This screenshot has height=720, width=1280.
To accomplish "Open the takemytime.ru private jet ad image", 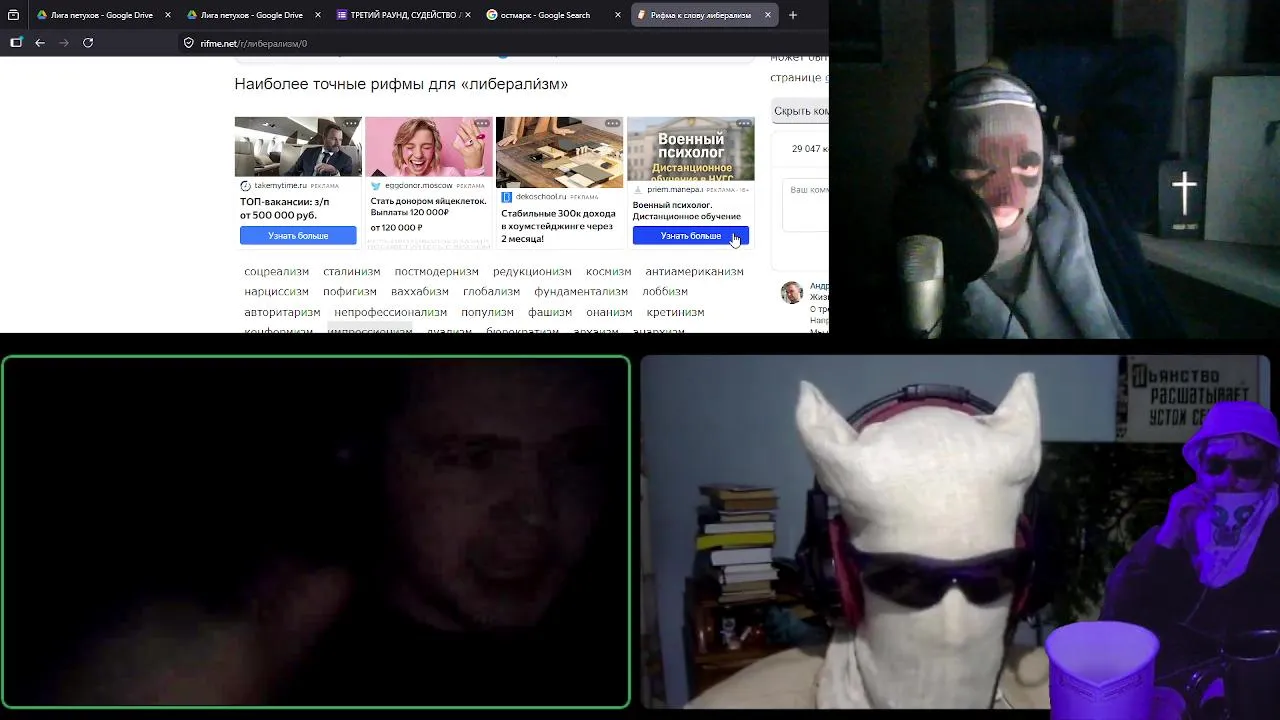I will coord(298,147).
